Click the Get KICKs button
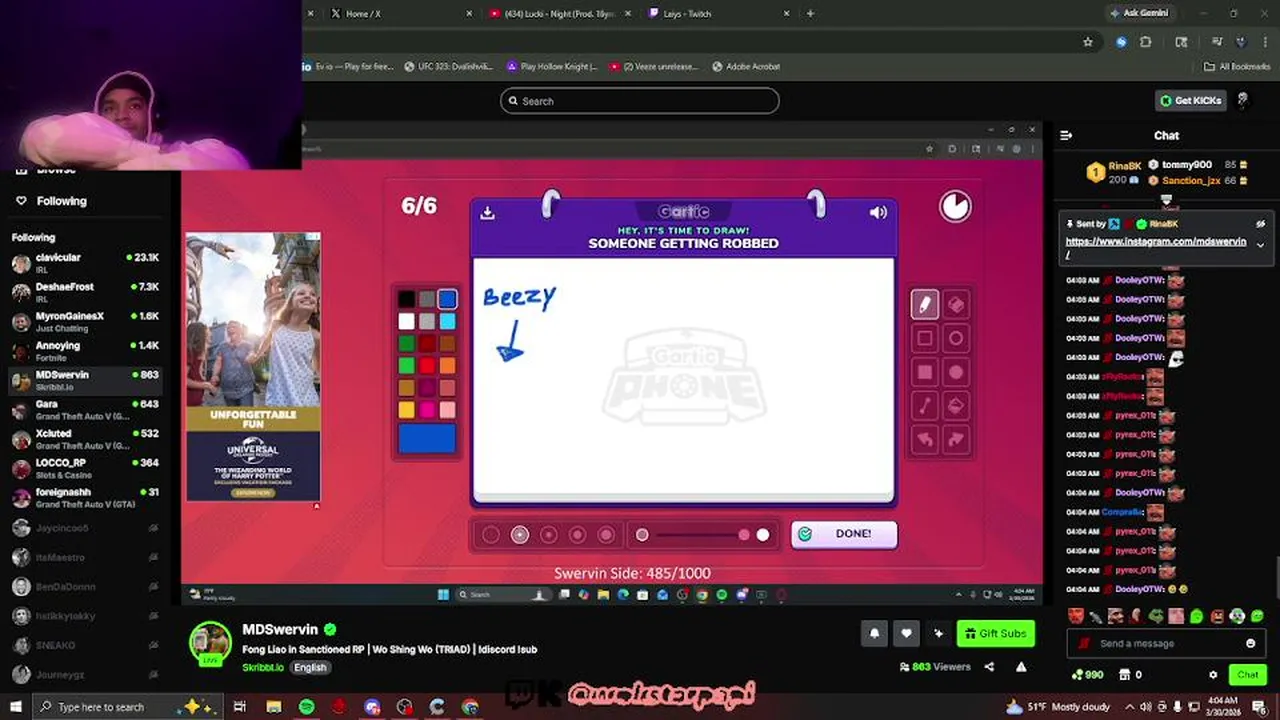 pos(1191,101)
